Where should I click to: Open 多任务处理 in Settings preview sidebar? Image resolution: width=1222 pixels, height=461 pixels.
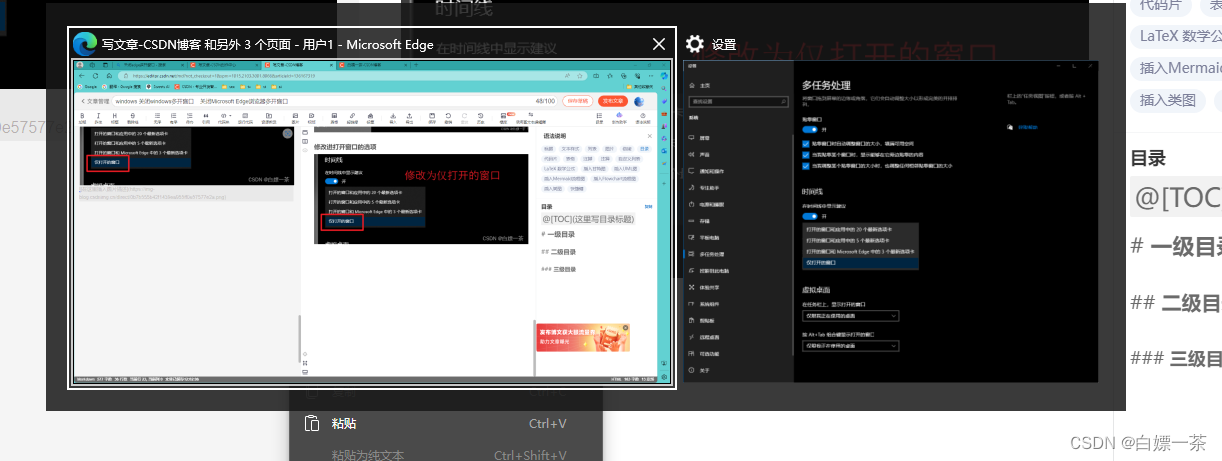pos(722,253)
